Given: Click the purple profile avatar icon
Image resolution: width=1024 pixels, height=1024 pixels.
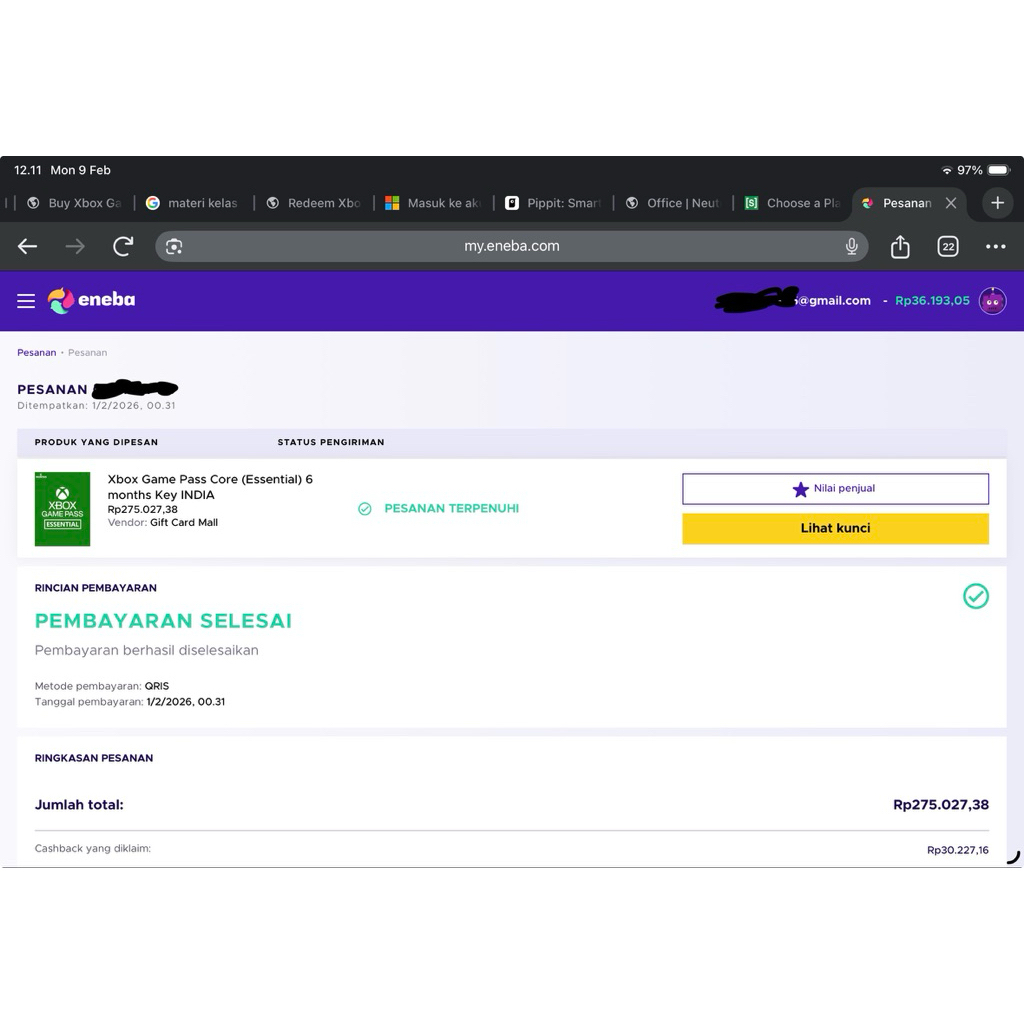Looking at the screenshot, I should (991, 300).
